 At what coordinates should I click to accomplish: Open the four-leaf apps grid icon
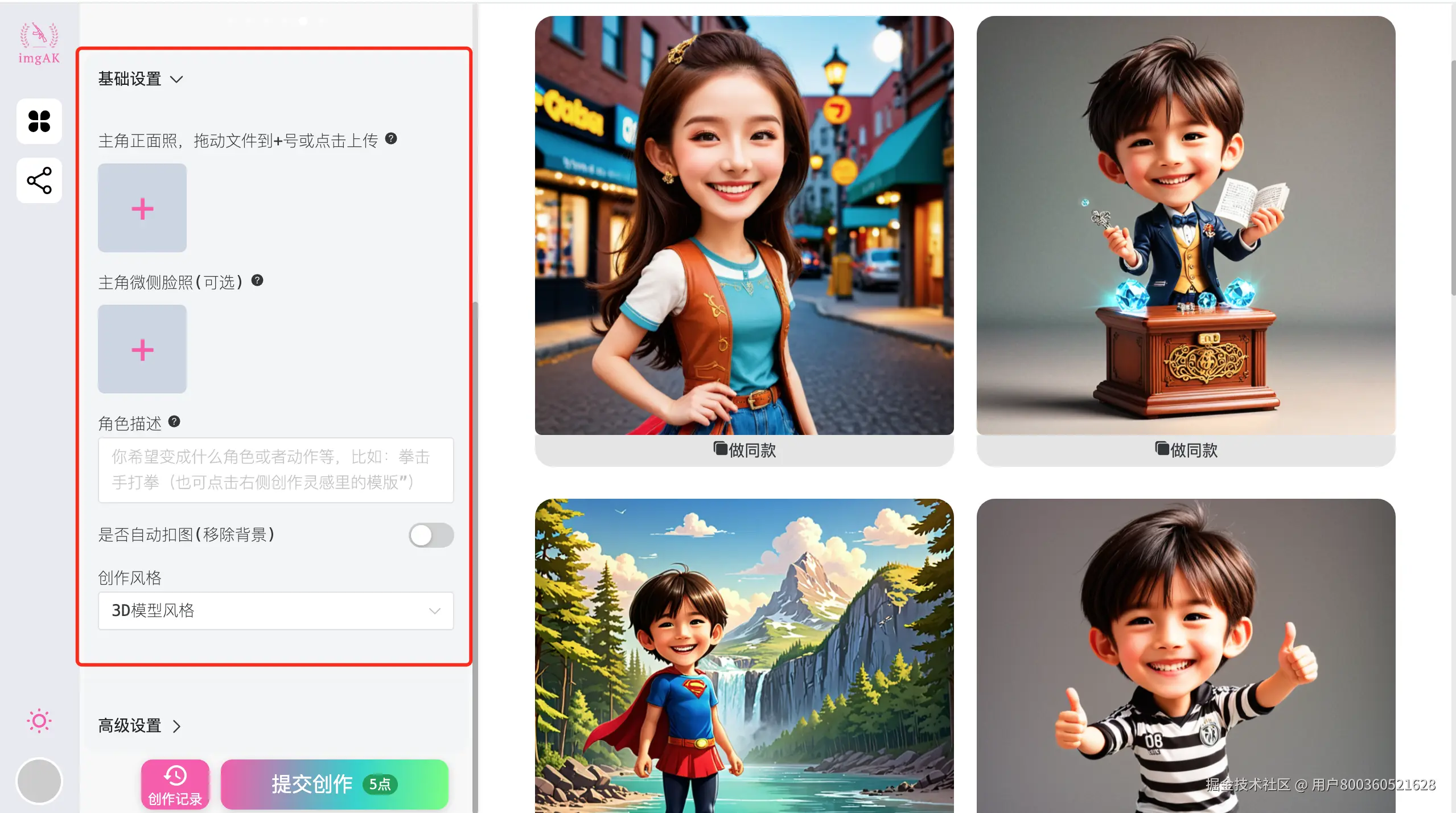[39, 121]
